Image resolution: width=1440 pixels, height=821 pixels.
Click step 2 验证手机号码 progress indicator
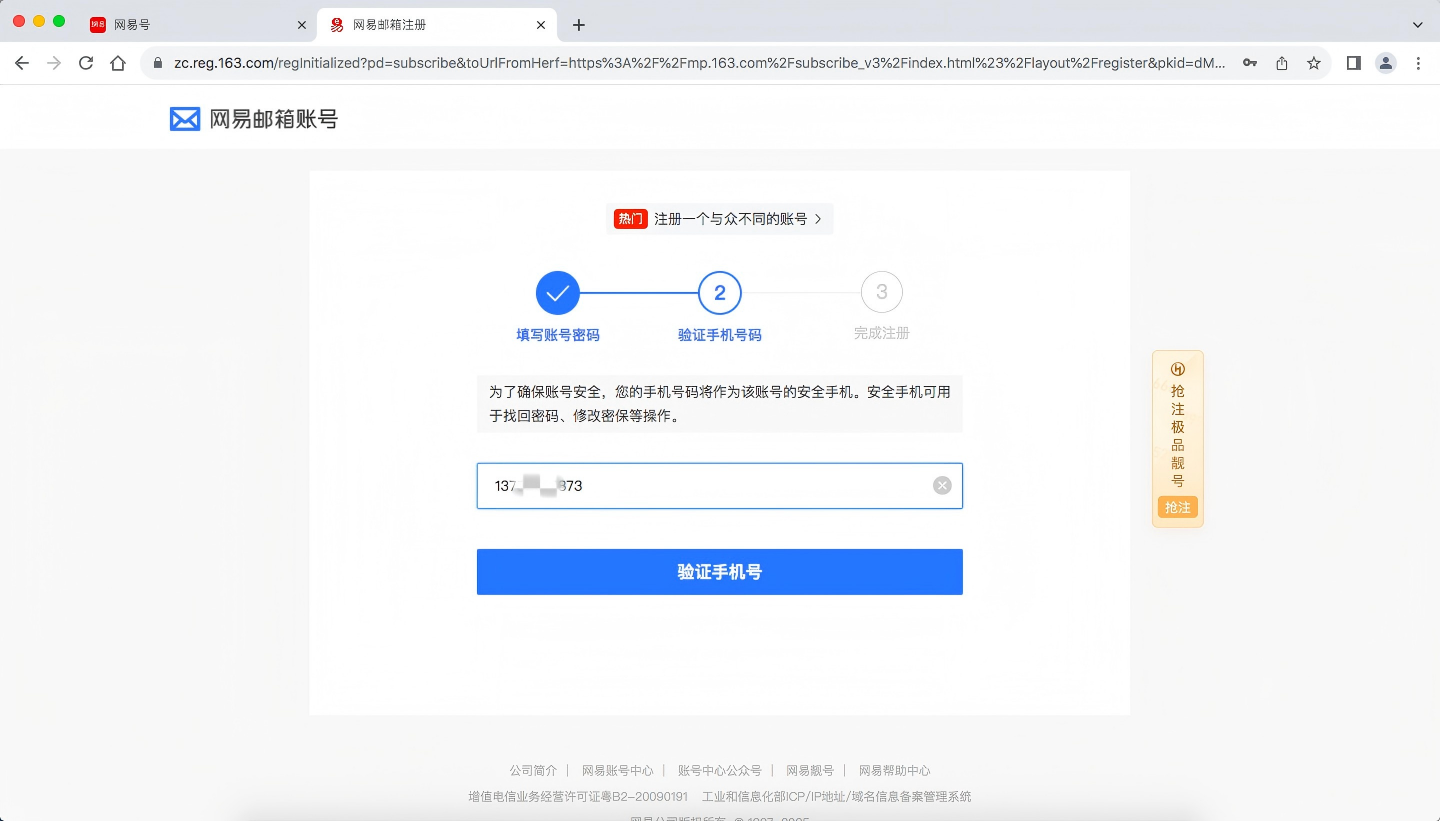[x=719, y=293]
